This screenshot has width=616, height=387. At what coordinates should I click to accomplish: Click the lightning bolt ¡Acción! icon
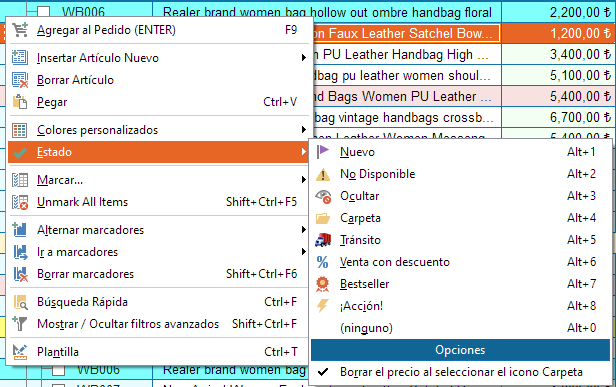coord(323,306)
